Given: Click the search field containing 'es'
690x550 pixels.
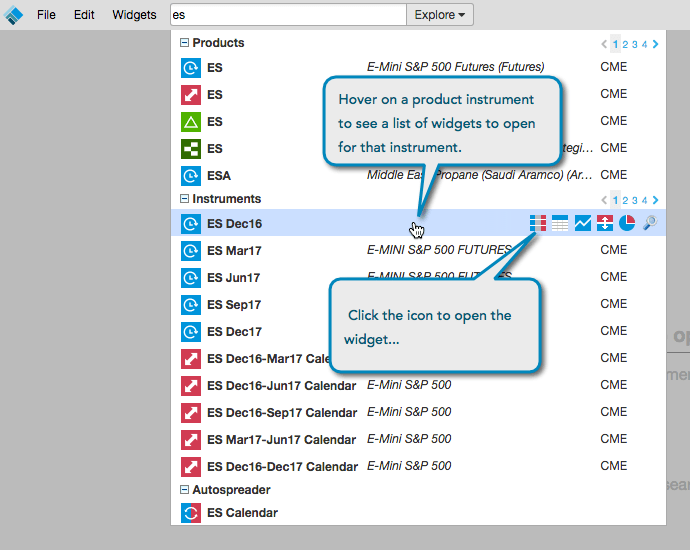Looking at the screenshot, I should [x=288, y=15].
